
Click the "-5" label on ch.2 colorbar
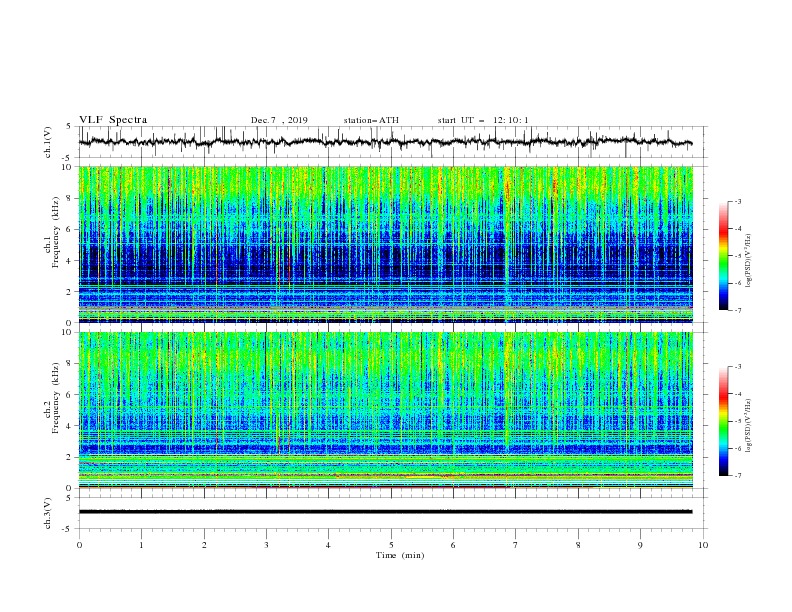(737, 421)
